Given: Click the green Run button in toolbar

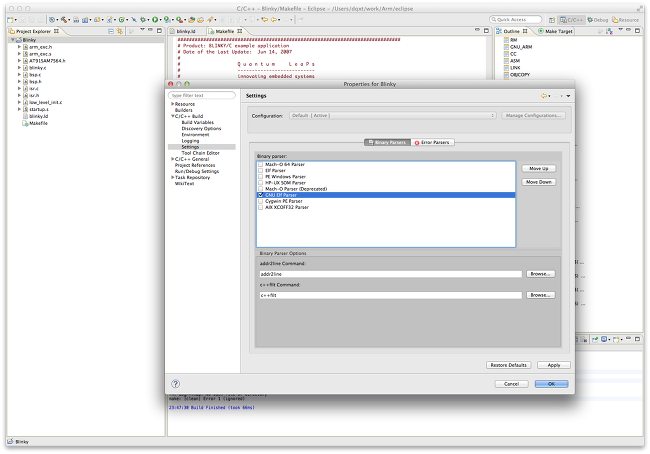Looking at the screenshot, I should [x=155, y=19].
